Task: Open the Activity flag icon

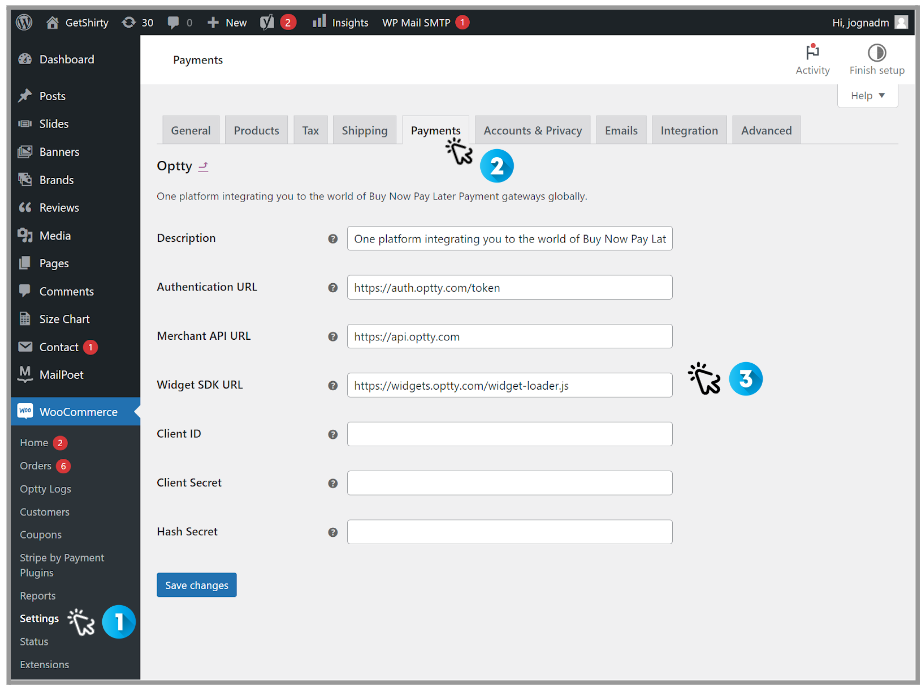Action: point(812,53)
